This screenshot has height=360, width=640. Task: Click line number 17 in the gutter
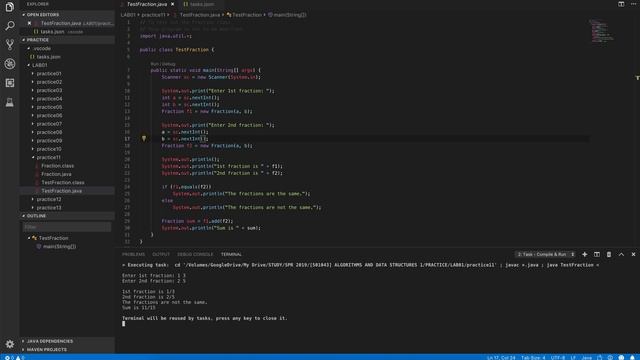pyautogui.click(x=127, y=139)
